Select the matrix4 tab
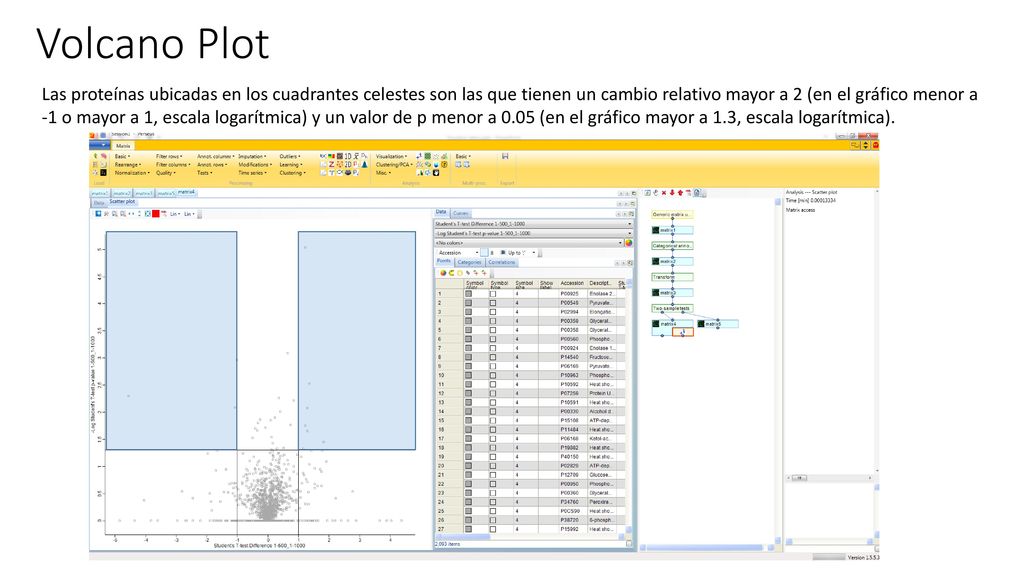The width and height of the screenshot is (1024, 576). pyautogui.click(x=186, y=193)
